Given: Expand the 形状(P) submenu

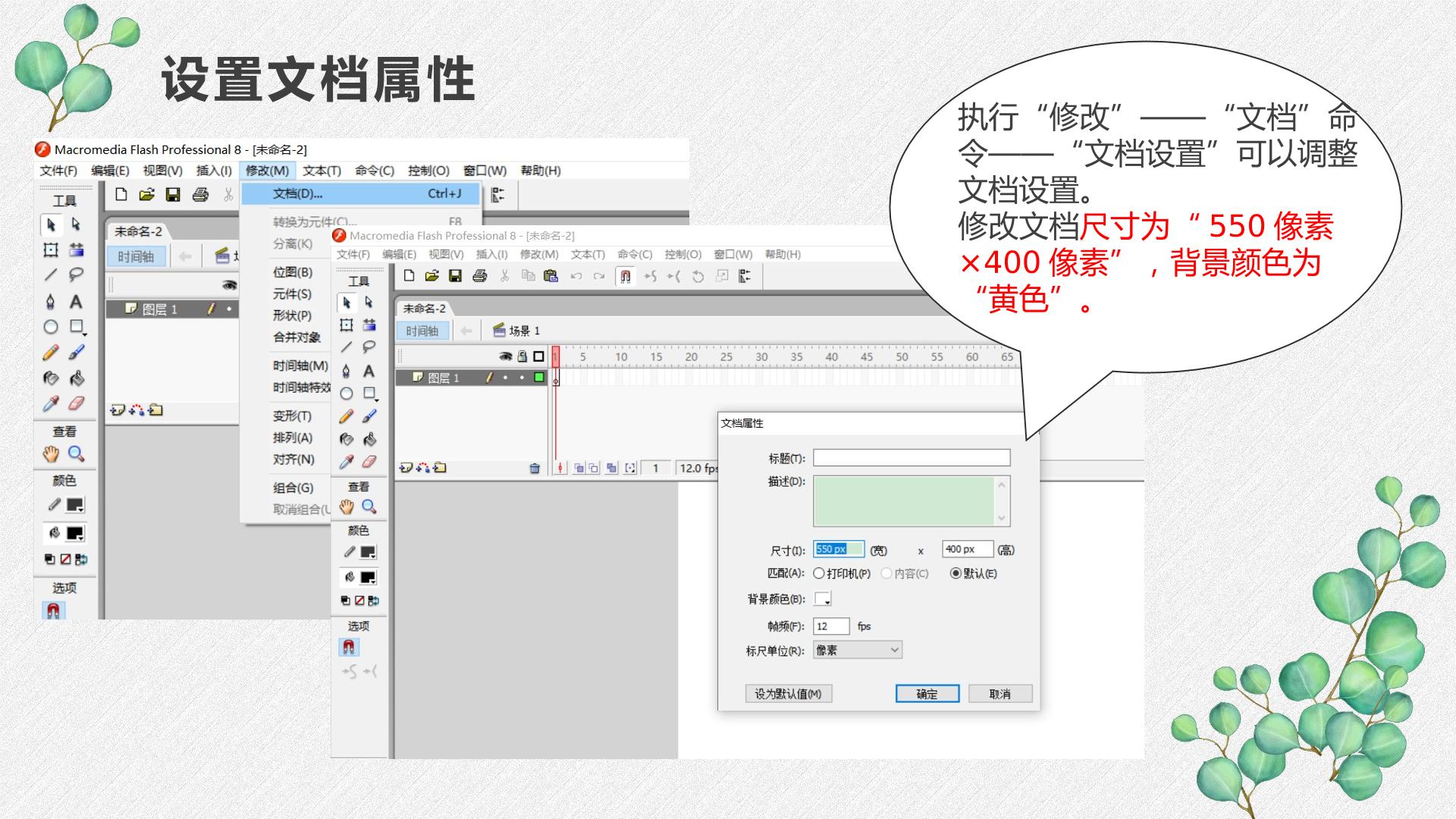Looking at the screenshot, I should [293, 315].
